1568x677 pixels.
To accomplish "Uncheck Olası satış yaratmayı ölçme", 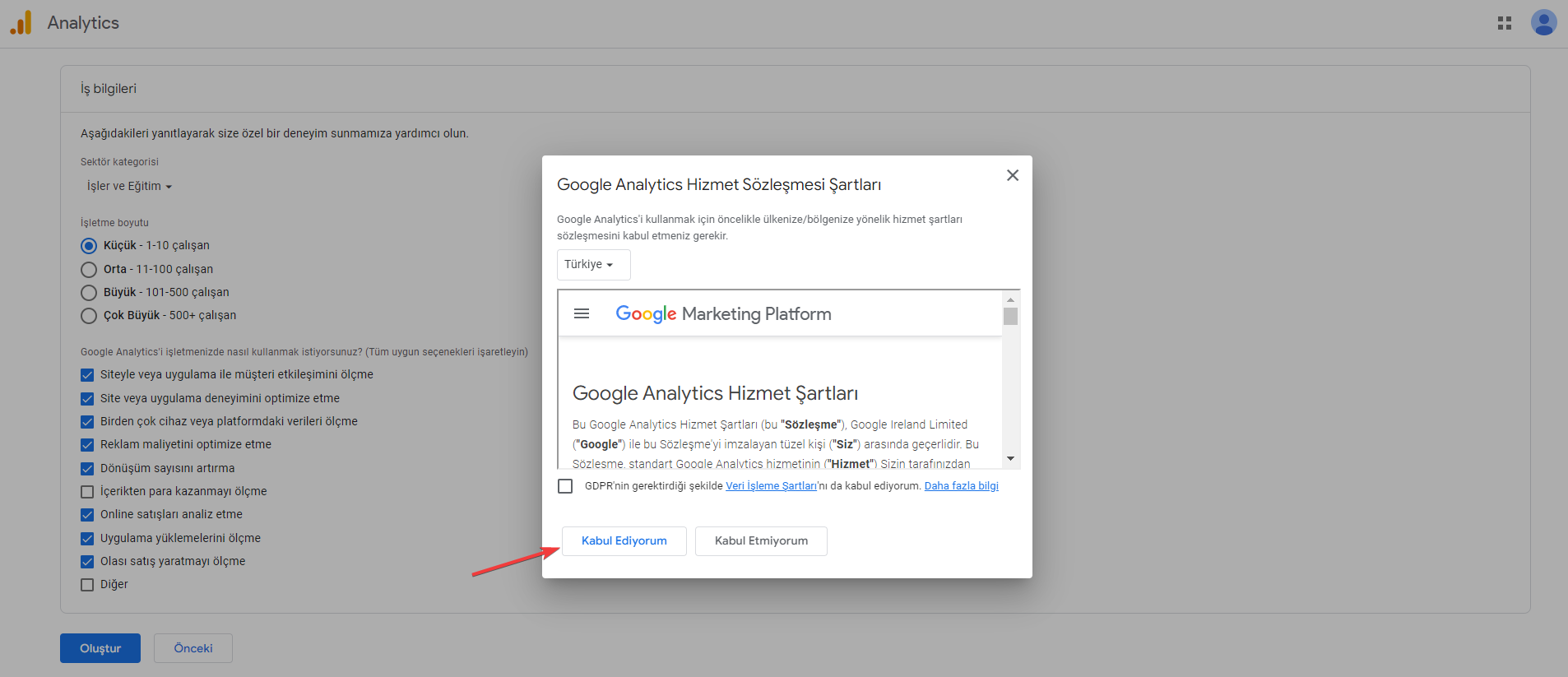I will pyautogui.click(x=87, y=562).
